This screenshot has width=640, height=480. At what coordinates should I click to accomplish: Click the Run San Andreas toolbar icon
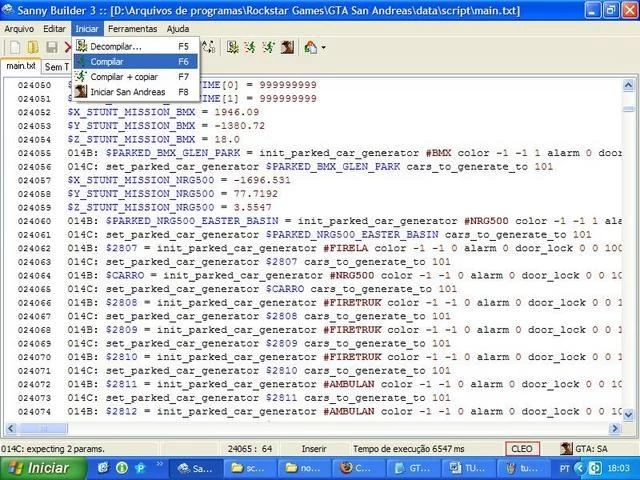[287, 47]
